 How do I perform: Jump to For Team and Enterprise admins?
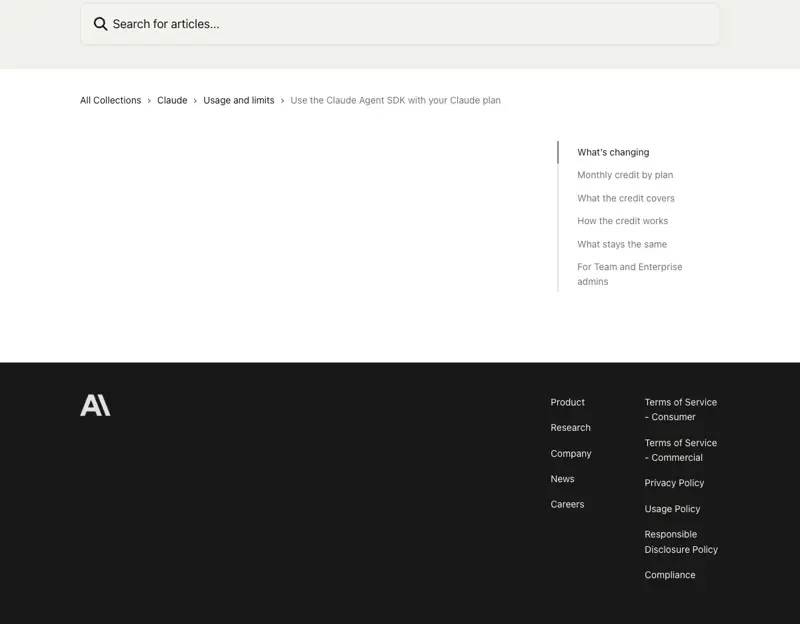(x=630, y=274)
